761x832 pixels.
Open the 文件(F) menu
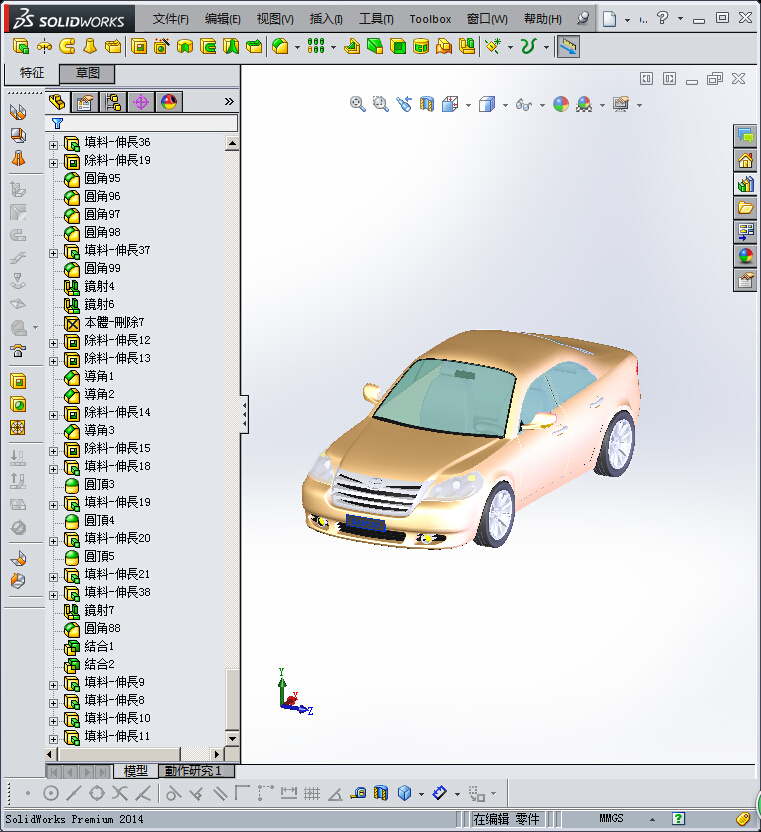(x=170, y=19)
